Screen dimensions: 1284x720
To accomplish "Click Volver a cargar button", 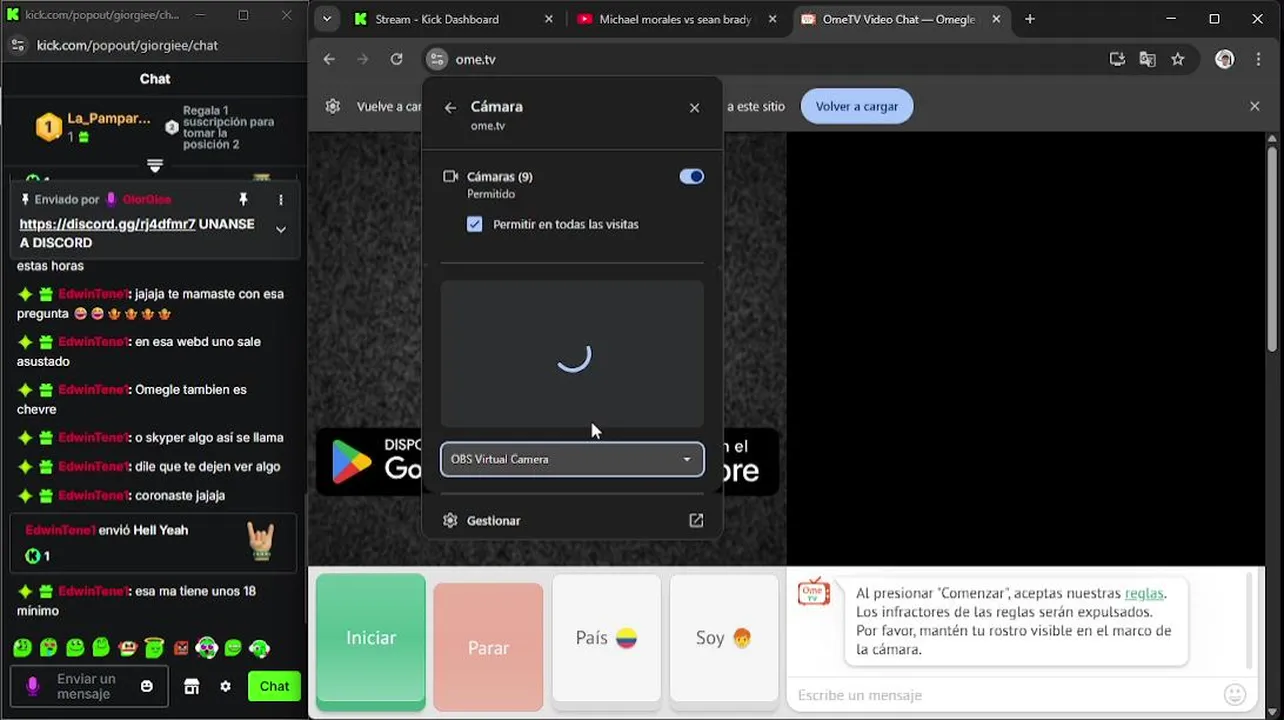I will pos(857,106).
